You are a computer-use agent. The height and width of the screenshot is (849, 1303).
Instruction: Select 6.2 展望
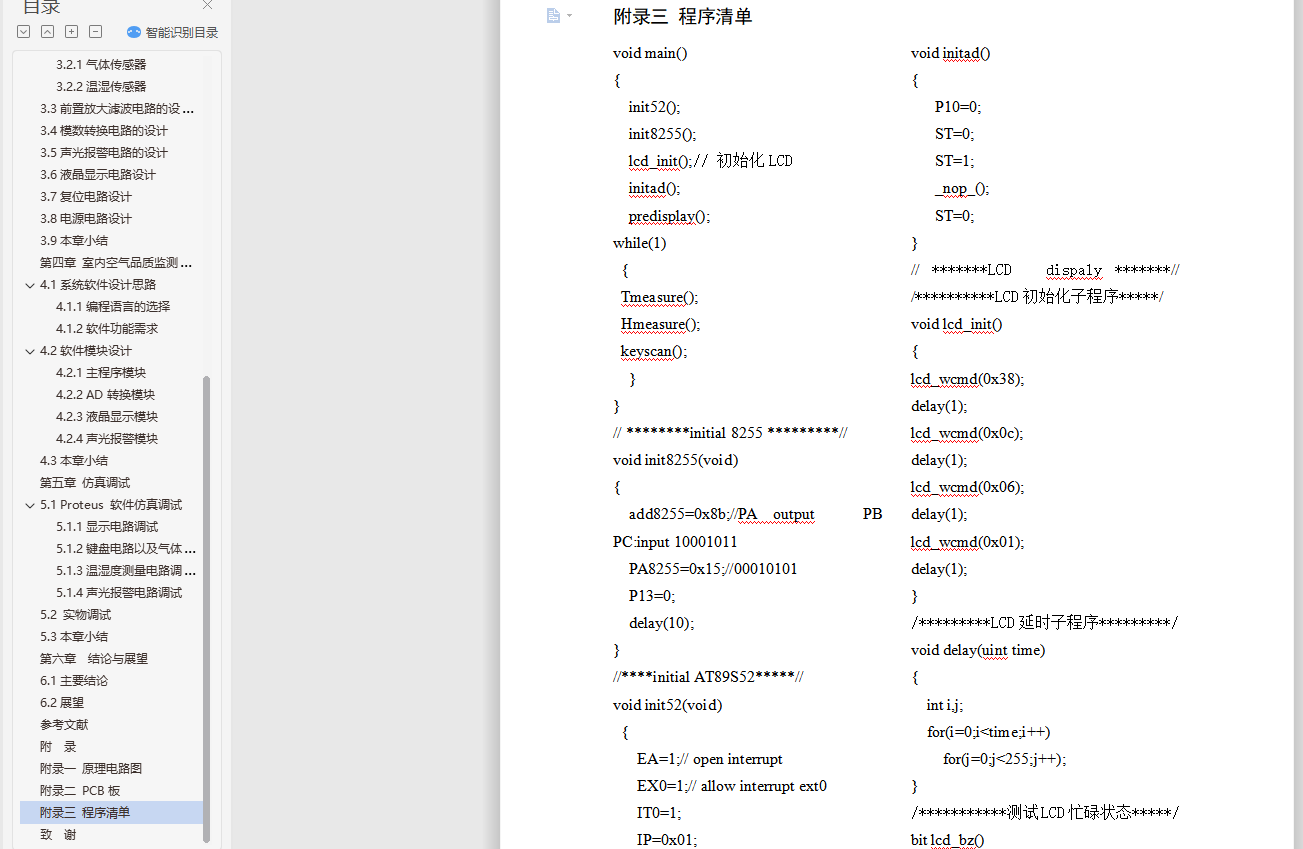(x=62, y=703)
